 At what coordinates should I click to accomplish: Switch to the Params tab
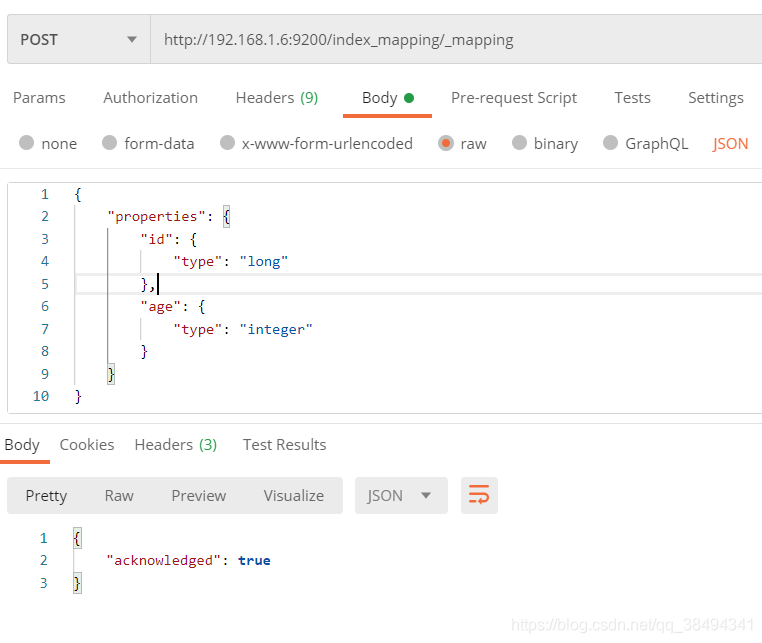[39, 97]
